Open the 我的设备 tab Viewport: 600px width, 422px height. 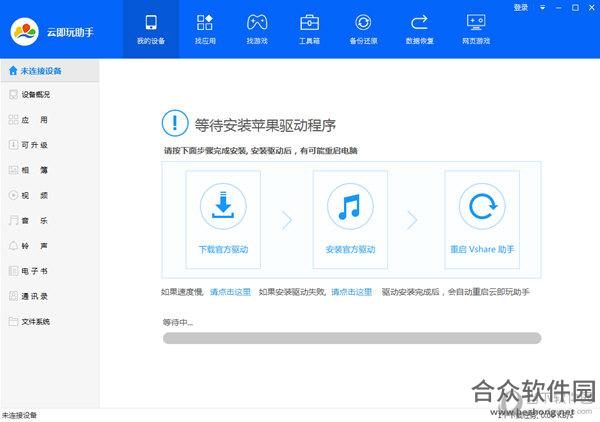click(x=151, y=29)
